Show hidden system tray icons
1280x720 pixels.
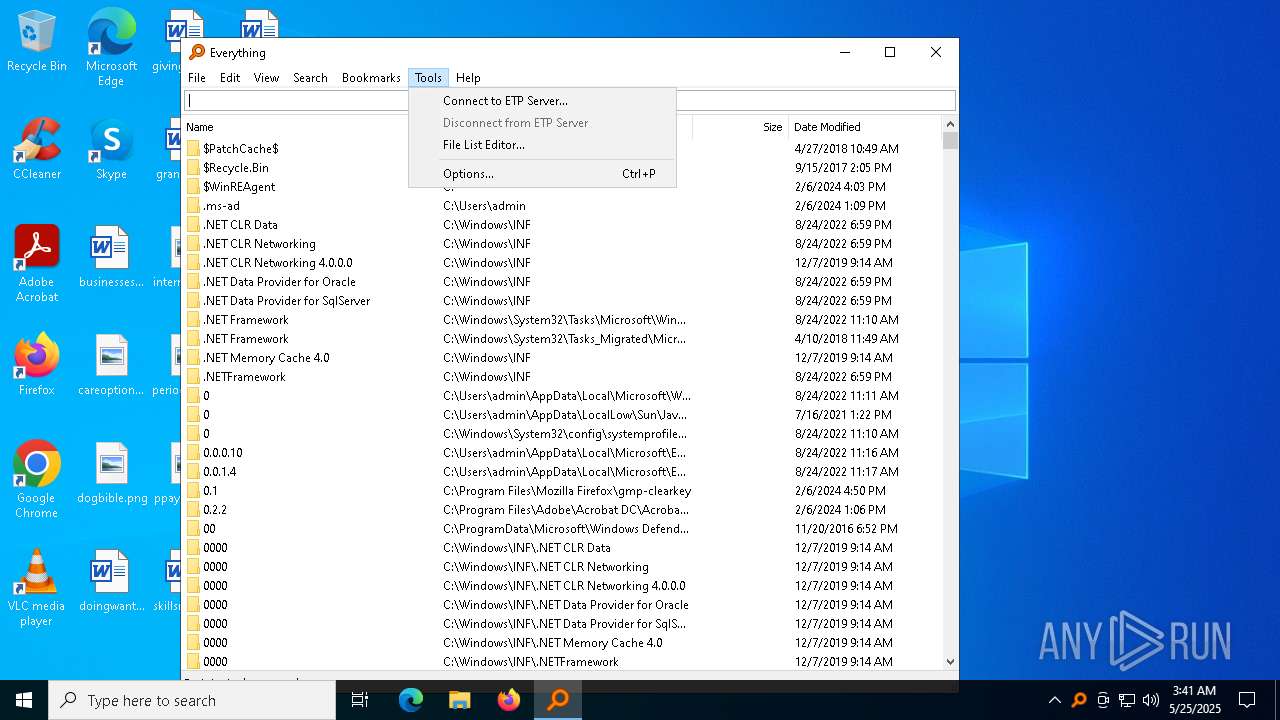tap(1054, 700)
